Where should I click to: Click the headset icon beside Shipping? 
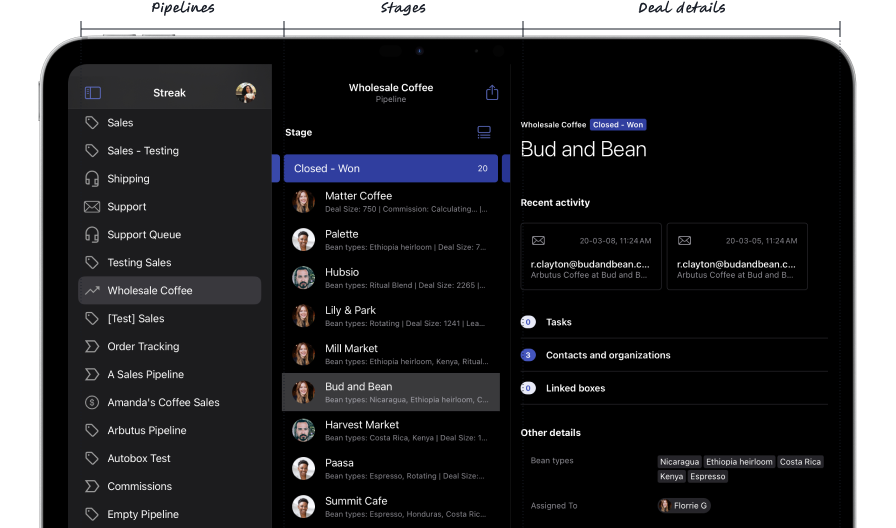tap(91, 178)
